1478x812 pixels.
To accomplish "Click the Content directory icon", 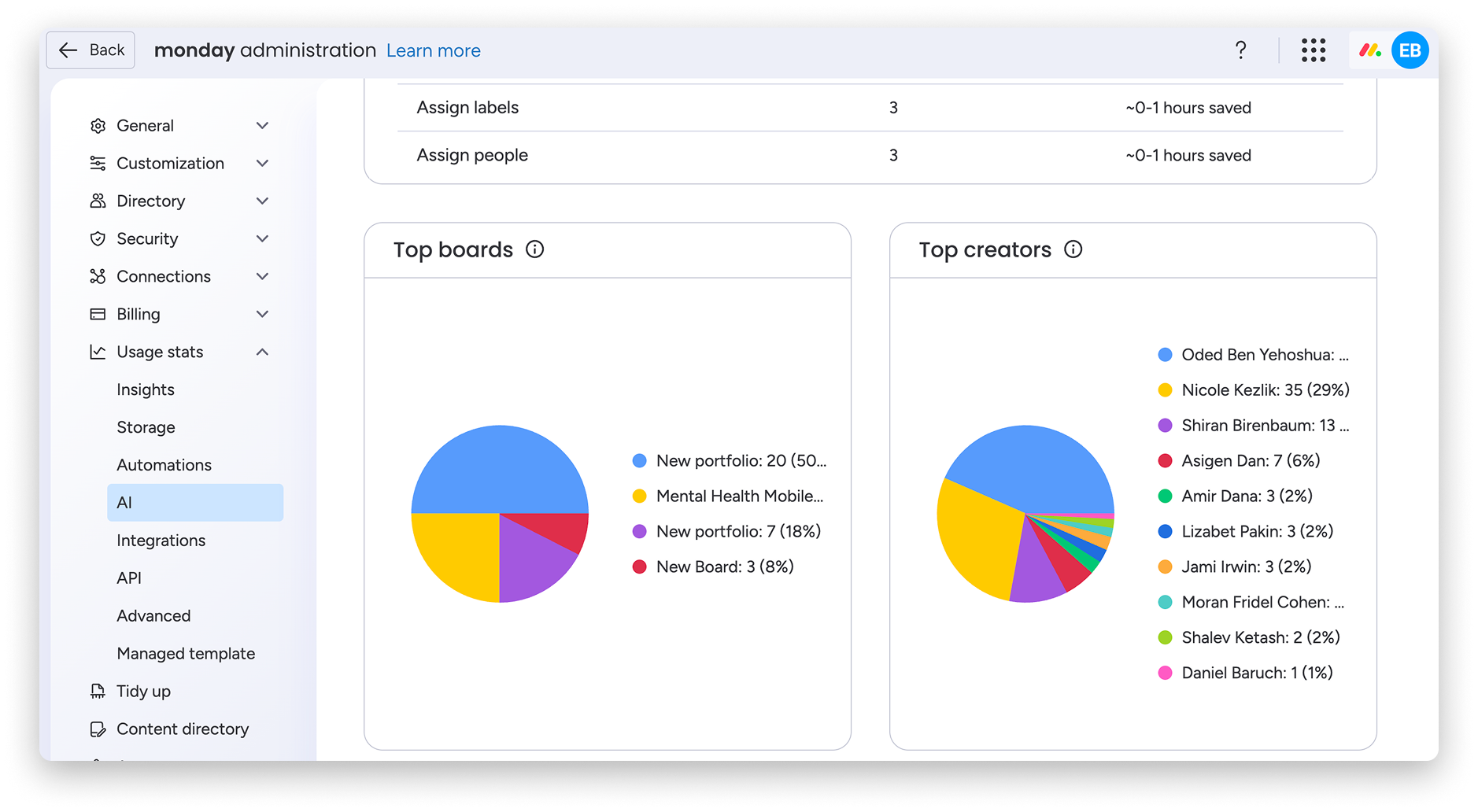I will pyautogui.click(x=98, y=729).
